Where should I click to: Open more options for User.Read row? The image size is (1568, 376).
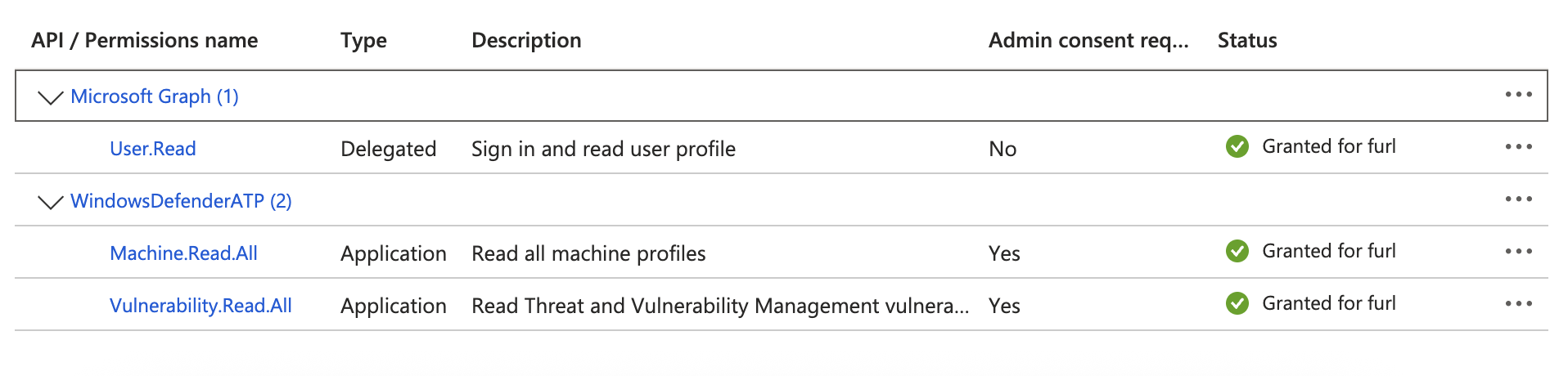point(1518,147)
